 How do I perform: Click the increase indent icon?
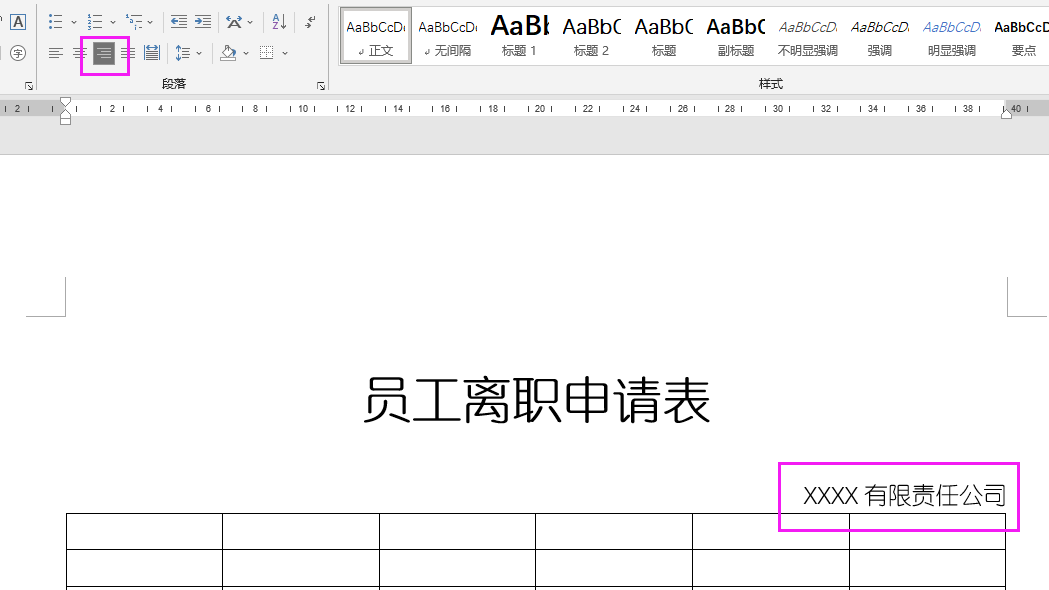(x=203, y=20)
